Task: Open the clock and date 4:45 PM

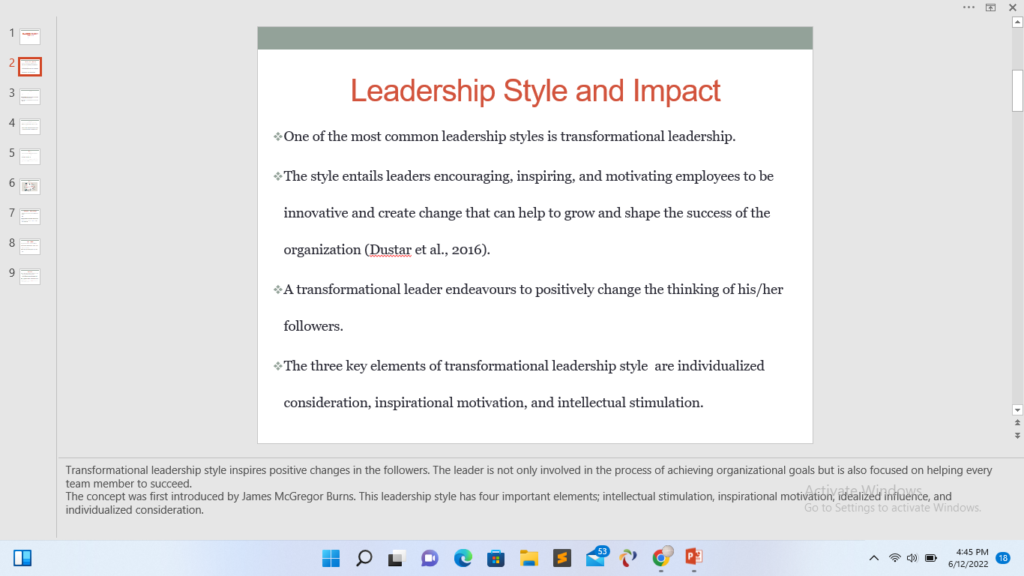Action: point(971,558)
